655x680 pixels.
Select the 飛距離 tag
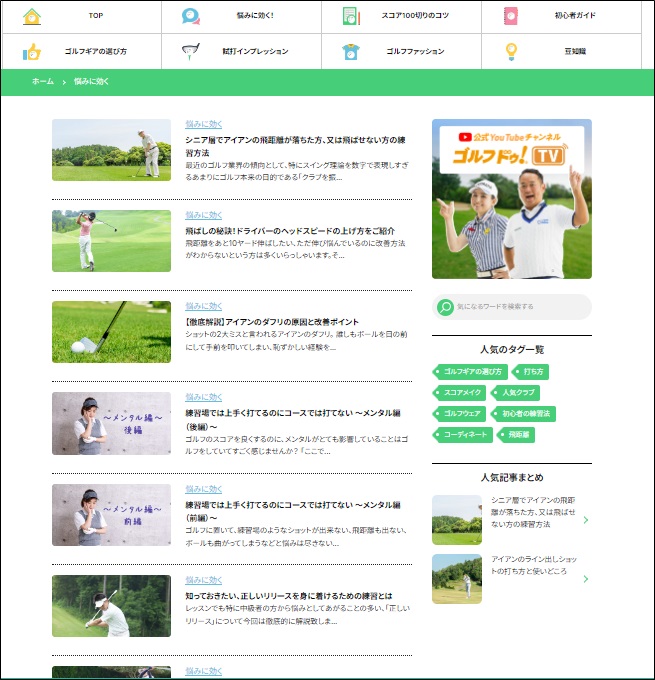516,435
